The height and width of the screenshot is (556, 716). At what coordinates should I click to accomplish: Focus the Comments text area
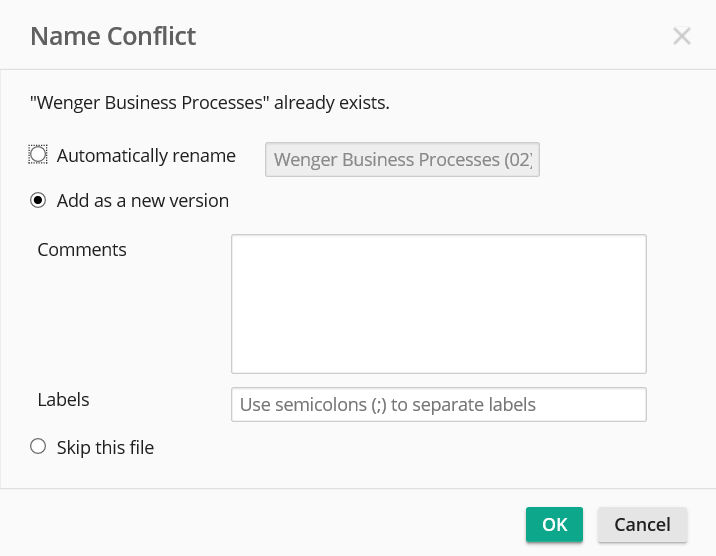pyautogui.click(x=438, y=303)
